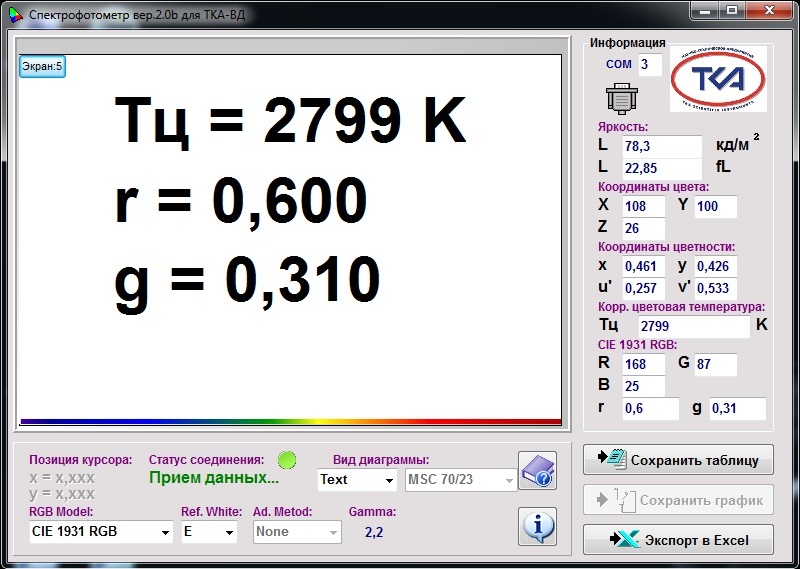Click the help book icon button
This screenshot has width=800, height=569.
click(537, 471)
